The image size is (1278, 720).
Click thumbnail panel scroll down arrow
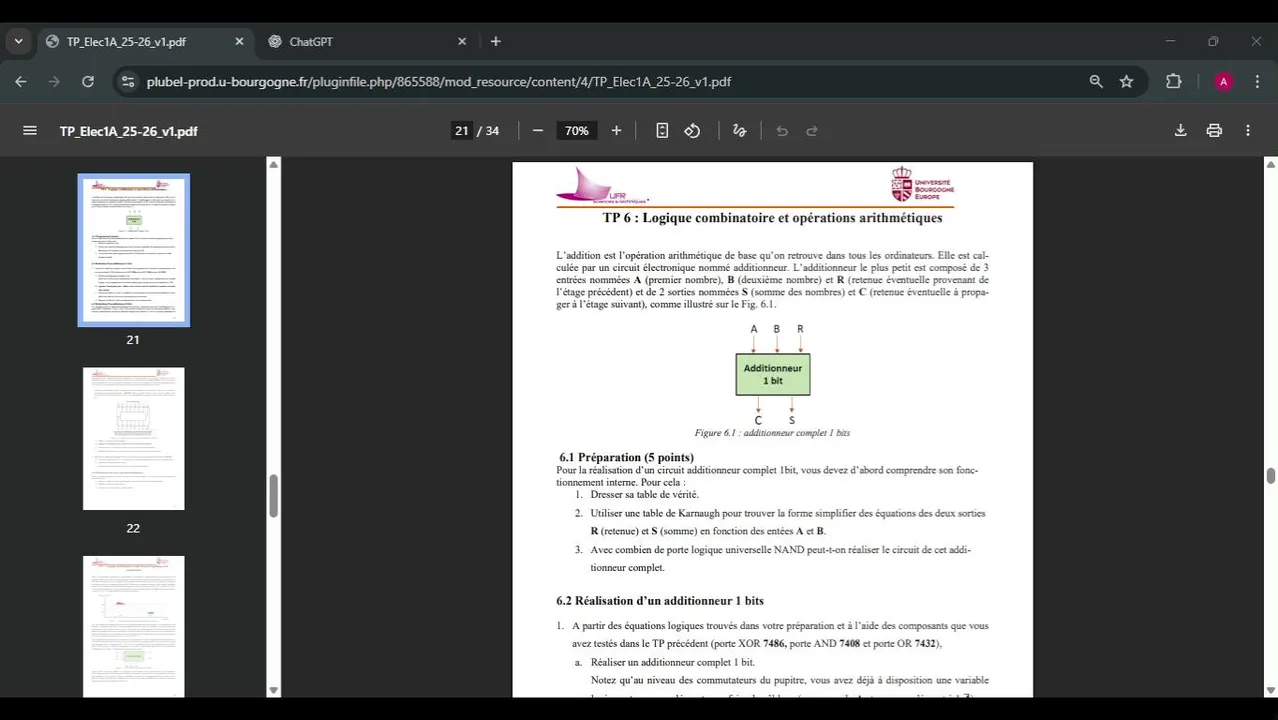point(274,690)
